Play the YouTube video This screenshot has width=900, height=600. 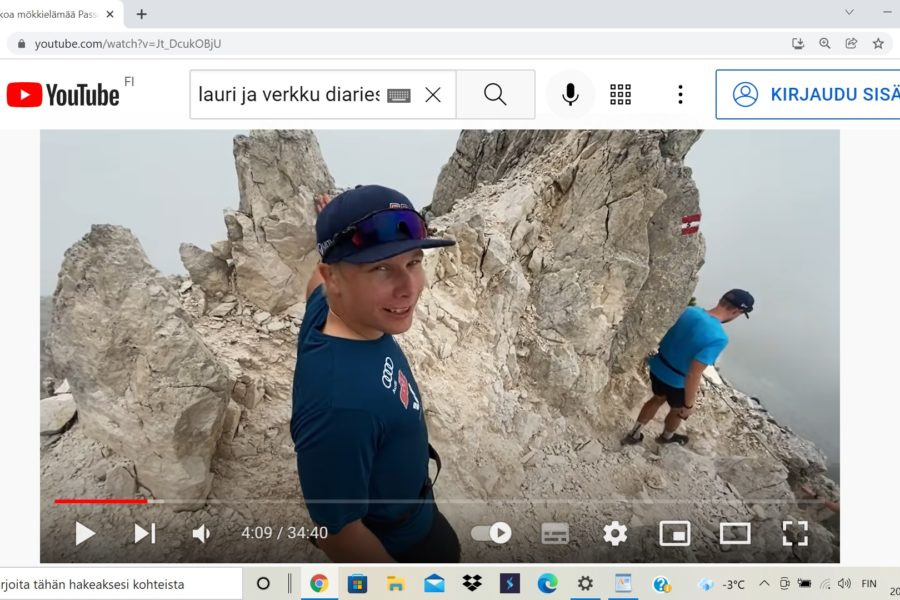[85, 533]
